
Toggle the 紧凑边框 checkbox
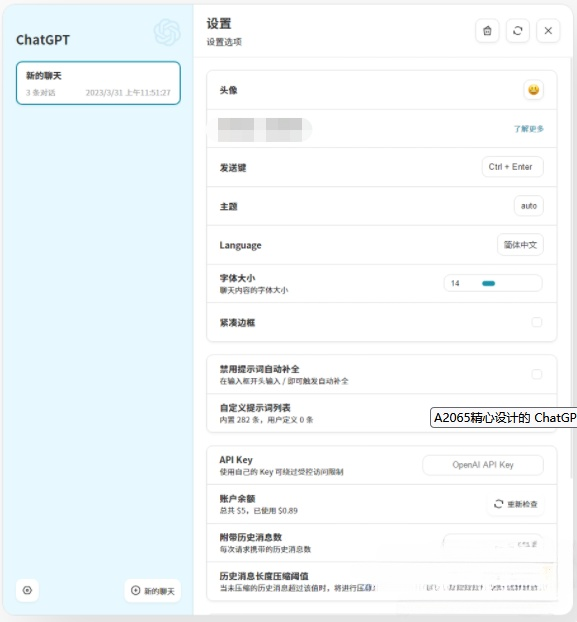coord(537,322)
